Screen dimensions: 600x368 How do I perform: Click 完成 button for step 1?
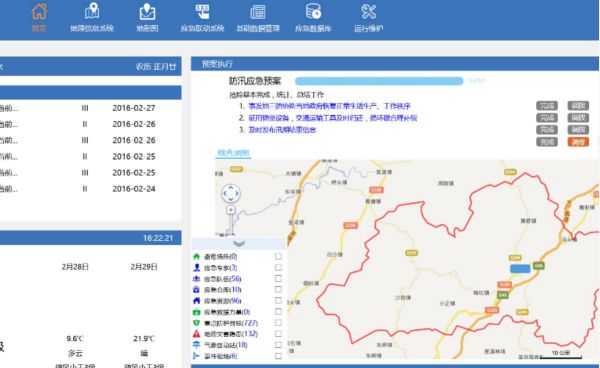pyautogui.click(x=547, y=106)
